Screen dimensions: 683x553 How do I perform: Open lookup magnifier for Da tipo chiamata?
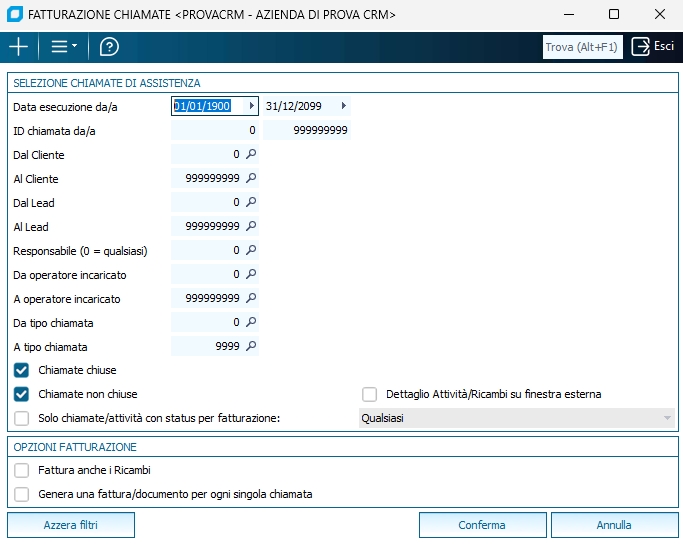251,322
